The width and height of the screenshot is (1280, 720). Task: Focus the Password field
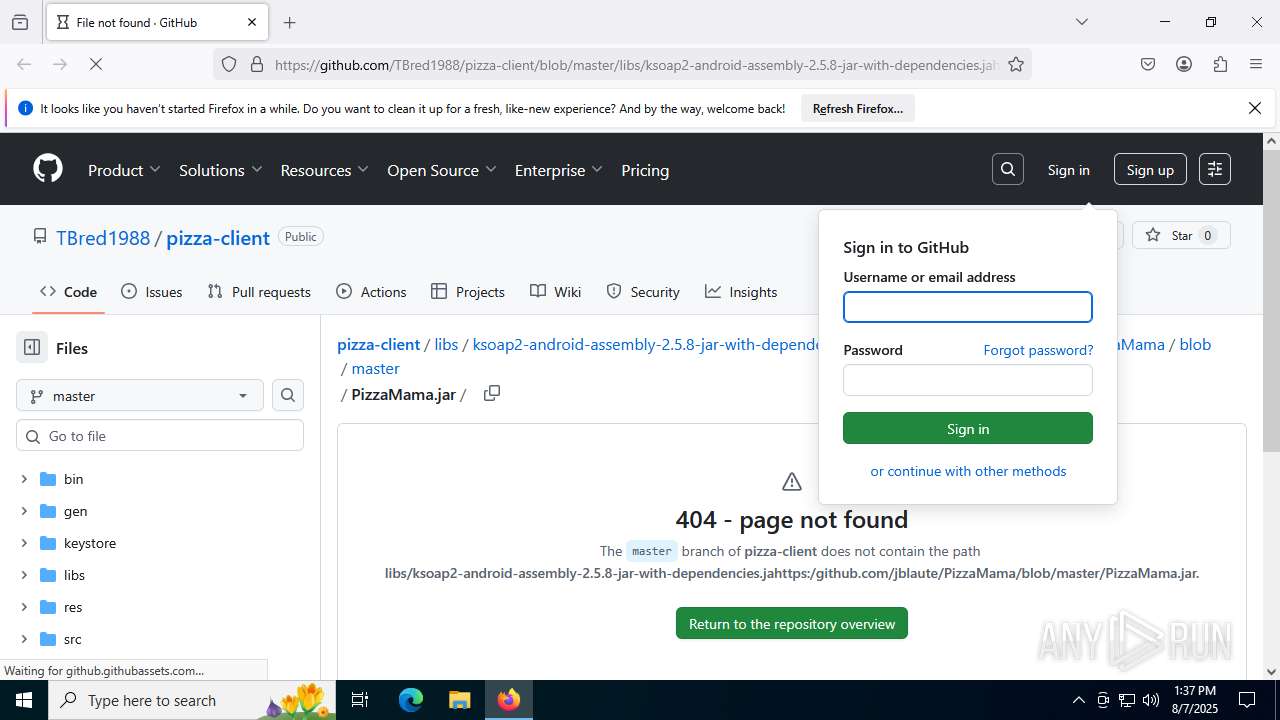pyautogui.click(x=968, y=380)
